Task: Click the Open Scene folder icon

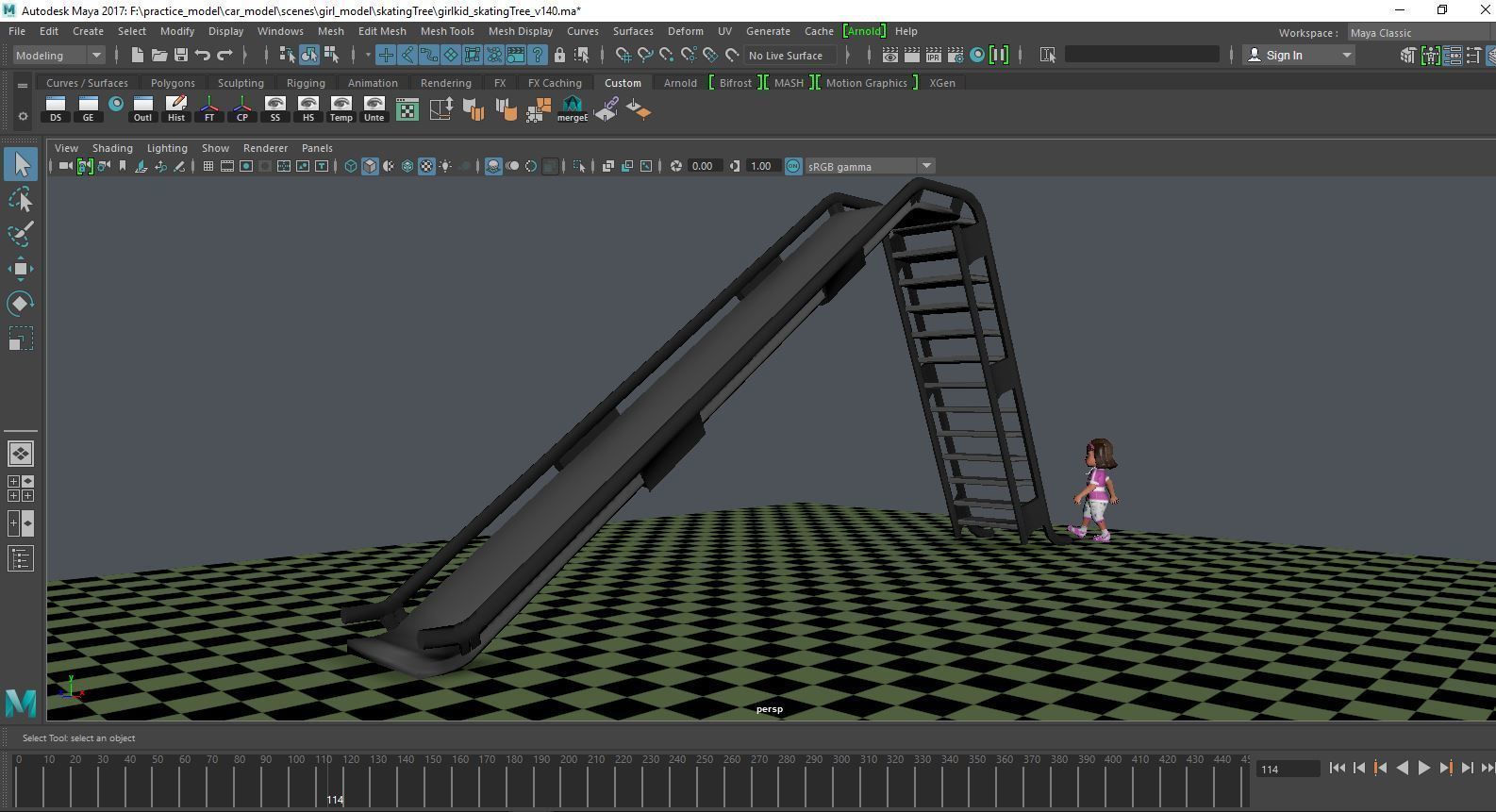Action: (x=159, y=55)
